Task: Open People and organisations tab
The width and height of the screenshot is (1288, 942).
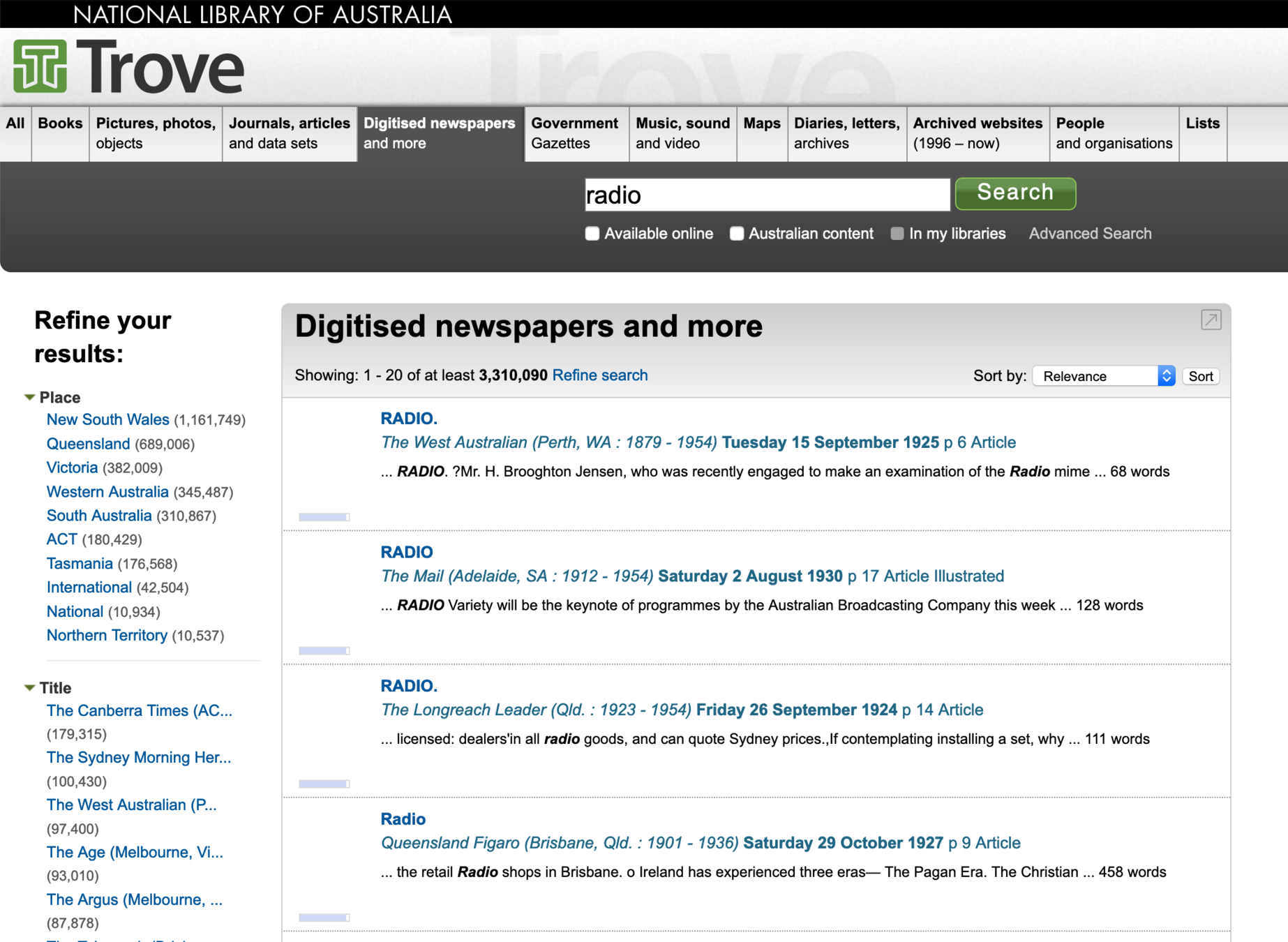Action: click(1114, 133)
